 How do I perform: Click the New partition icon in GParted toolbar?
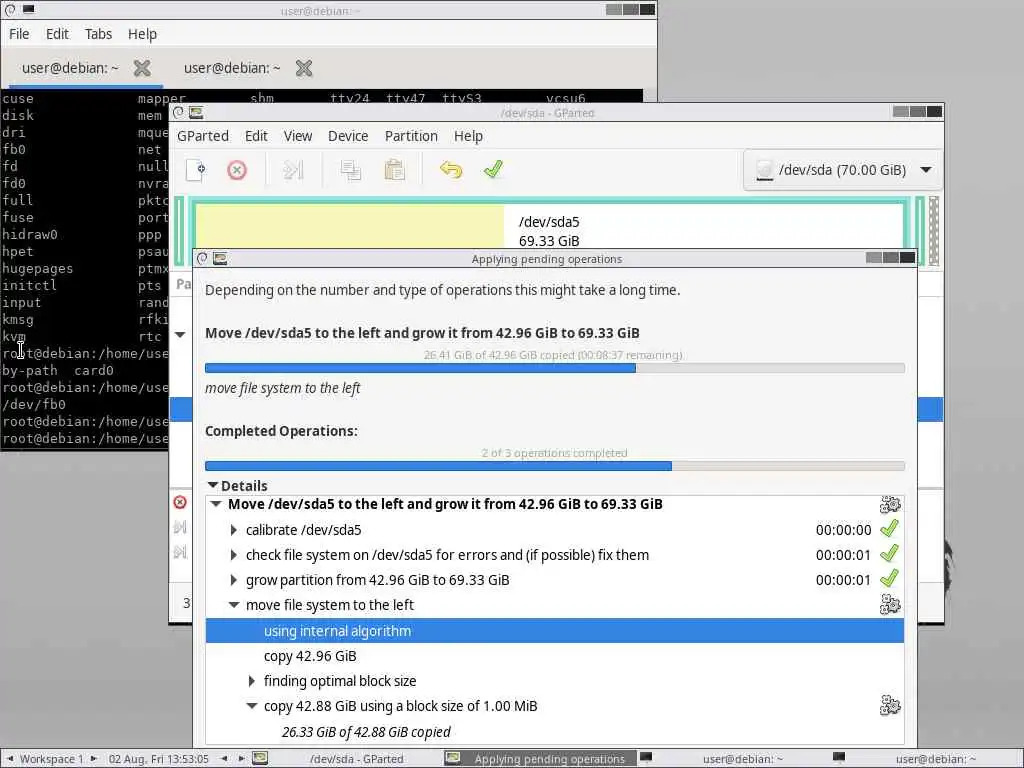[195, 170]
